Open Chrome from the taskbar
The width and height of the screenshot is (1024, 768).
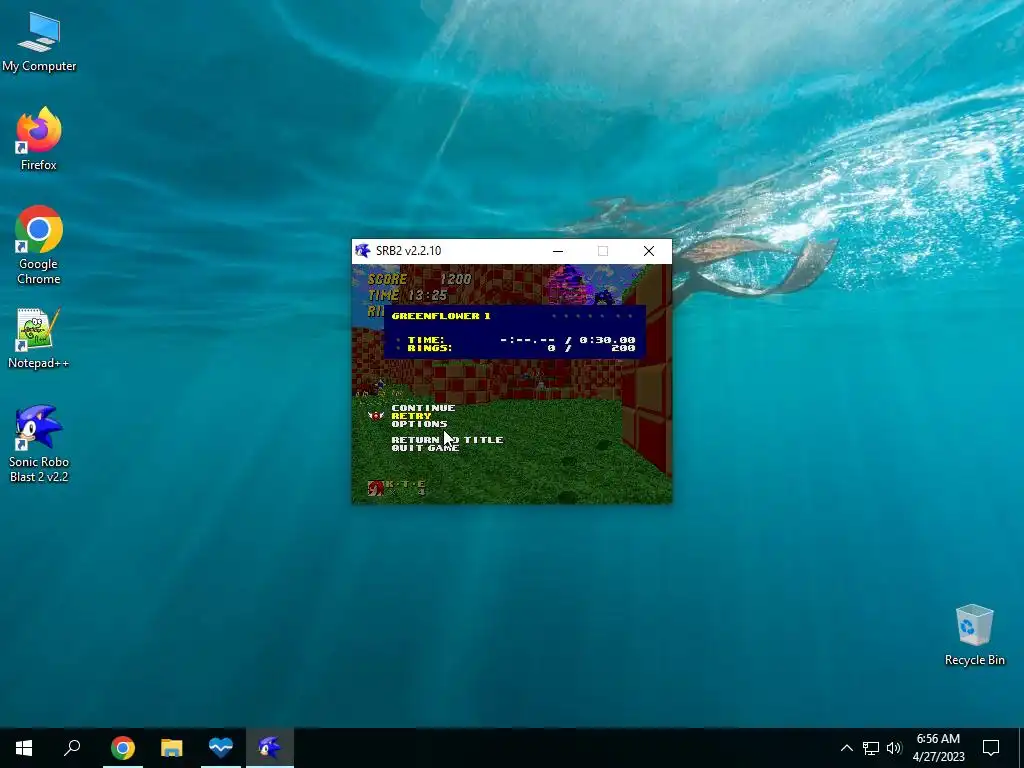point(122,748)
